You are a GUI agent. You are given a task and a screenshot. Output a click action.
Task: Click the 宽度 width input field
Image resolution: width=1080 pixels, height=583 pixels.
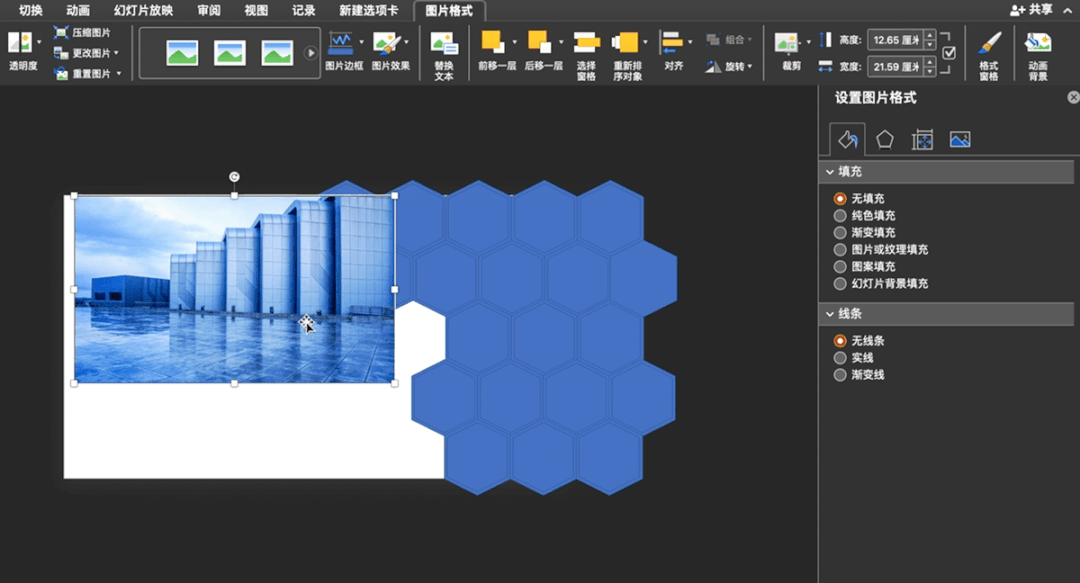895,67
